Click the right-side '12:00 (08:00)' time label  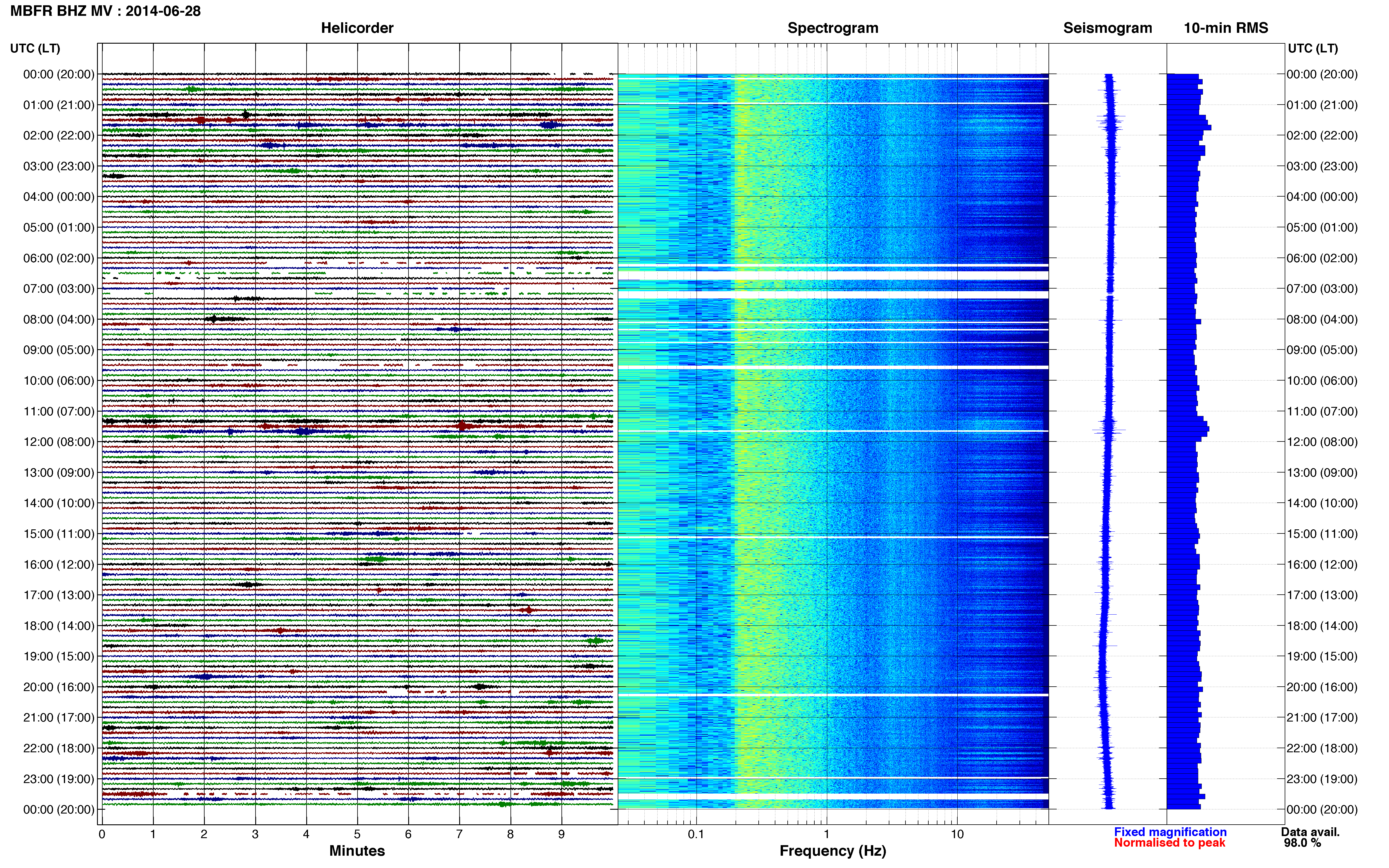pyautogui.click(x=1322, y=442)
